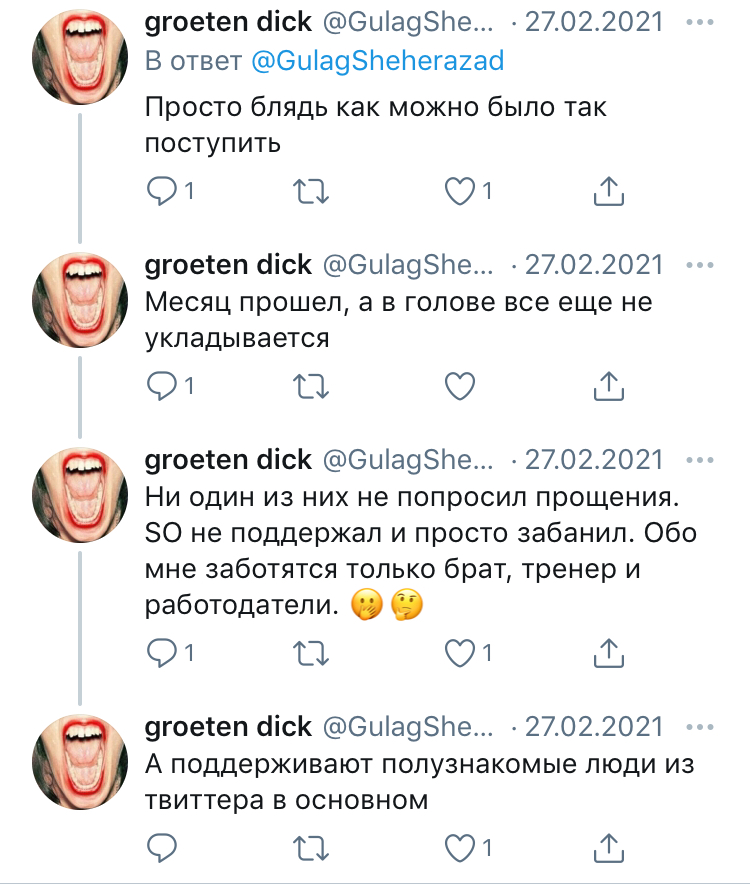This screenshot has width=750, height=896.
Task: Like the tweet mentioning 'работодатели'
Action: (460, 653)
